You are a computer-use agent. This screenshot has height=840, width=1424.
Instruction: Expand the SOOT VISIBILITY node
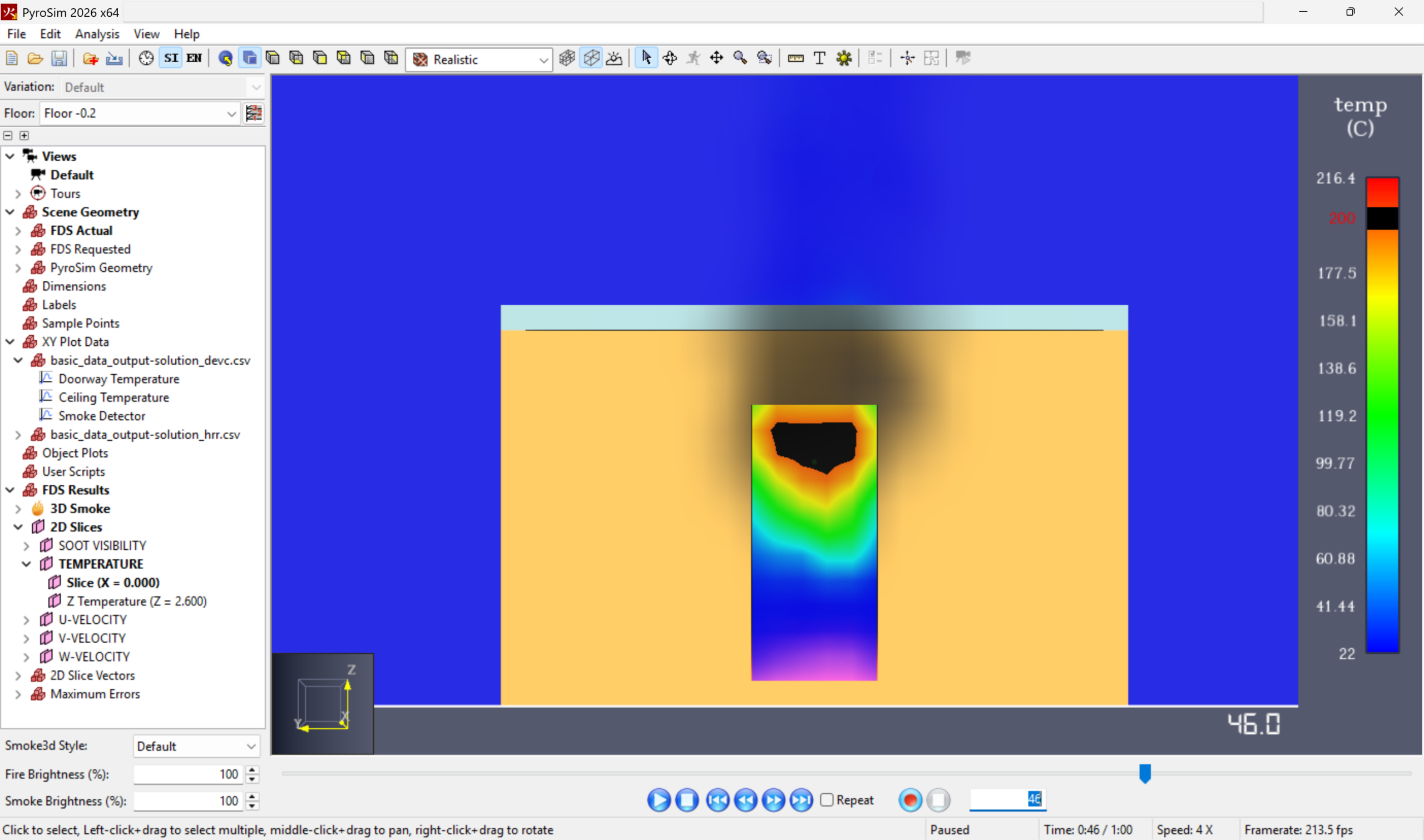coord(27,546)
